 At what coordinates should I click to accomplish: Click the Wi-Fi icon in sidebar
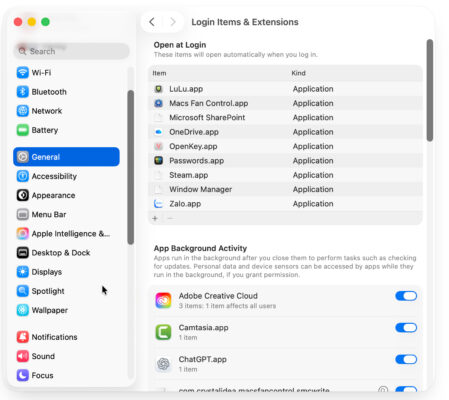pos(23,72)
